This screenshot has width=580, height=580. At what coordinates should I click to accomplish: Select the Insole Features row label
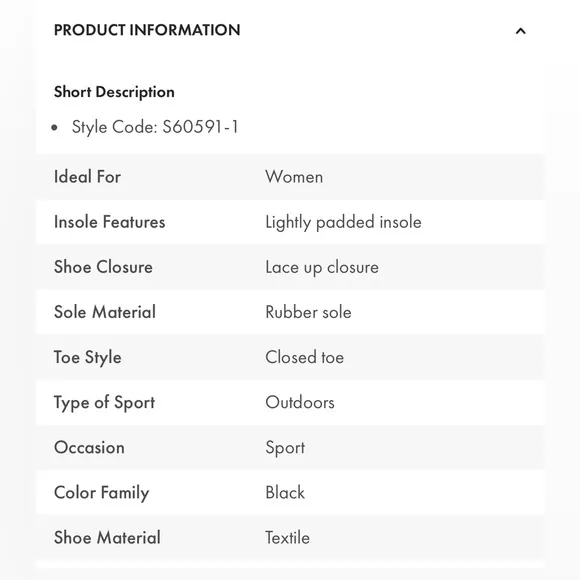pos(109,222)
